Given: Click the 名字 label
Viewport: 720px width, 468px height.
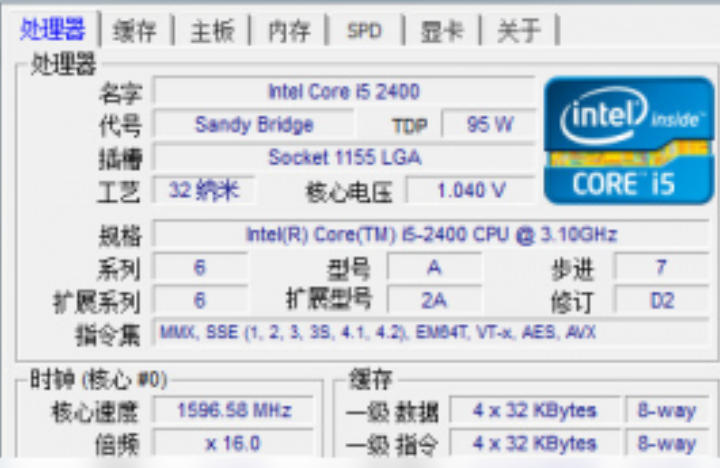Looking at the screenshot, I should (121, 93).
